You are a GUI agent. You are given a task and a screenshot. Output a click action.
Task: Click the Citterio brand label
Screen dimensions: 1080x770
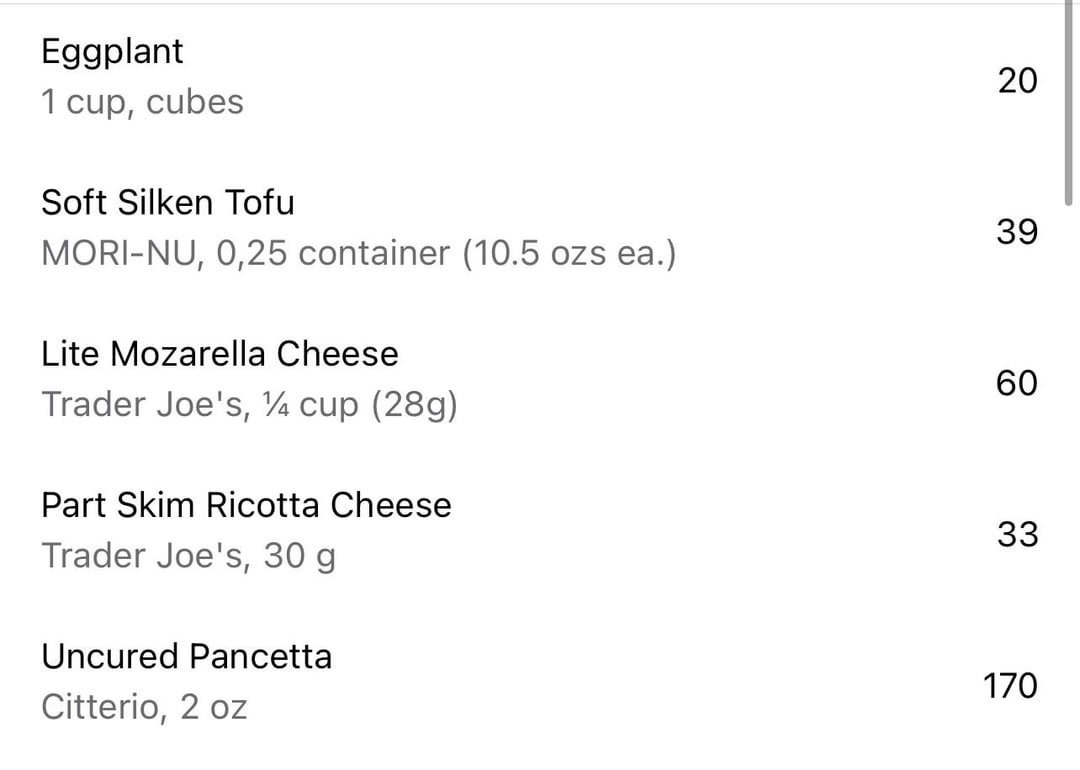coord(101,708)
